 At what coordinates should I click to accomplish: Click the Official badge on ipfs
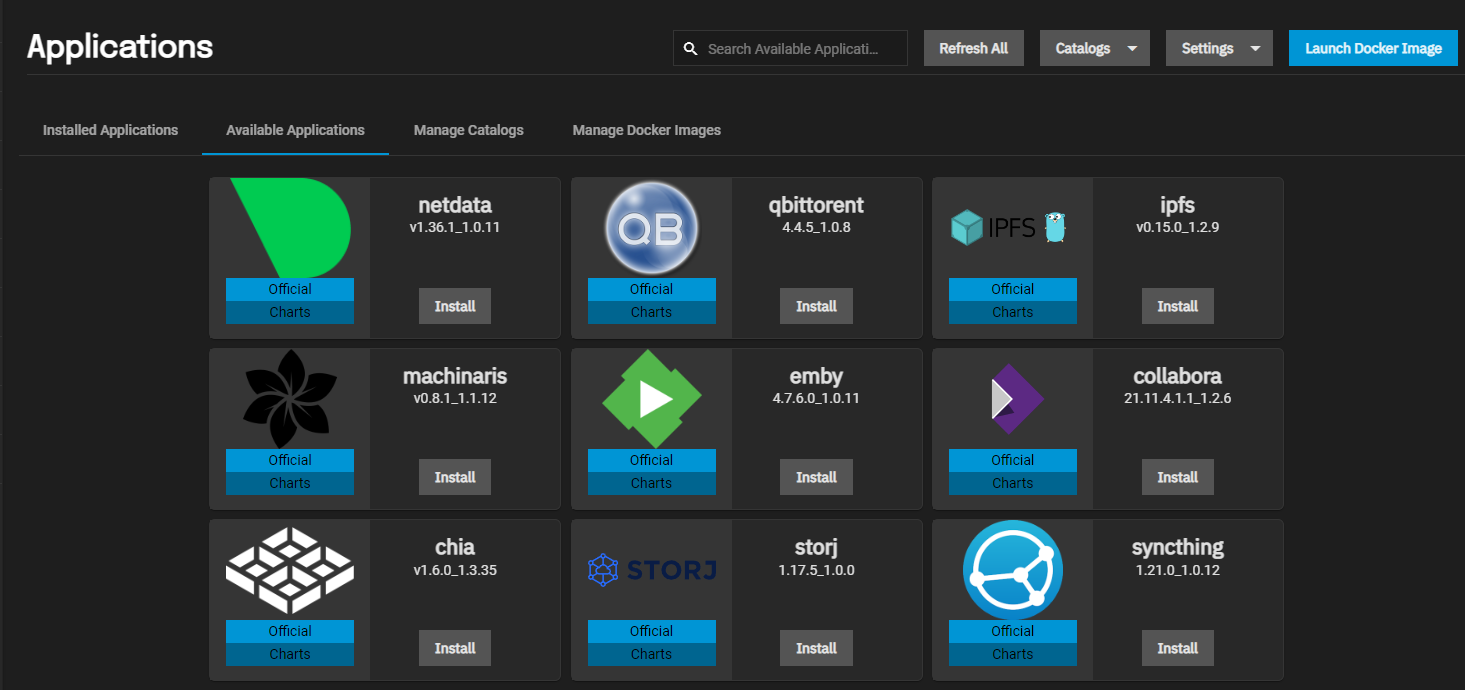pos(1012,289)
